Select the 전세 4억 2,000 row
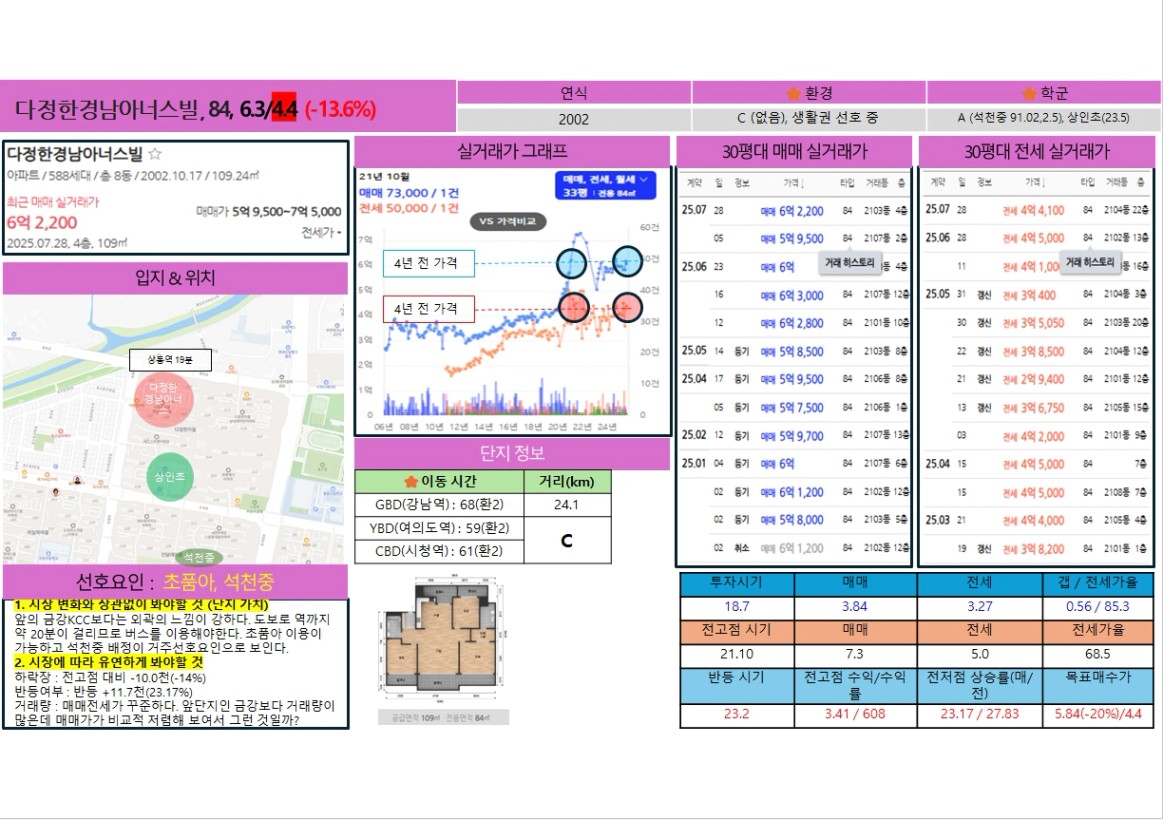The height and width of the screenshot is (820, 1163). click(x=1036, y=436)
